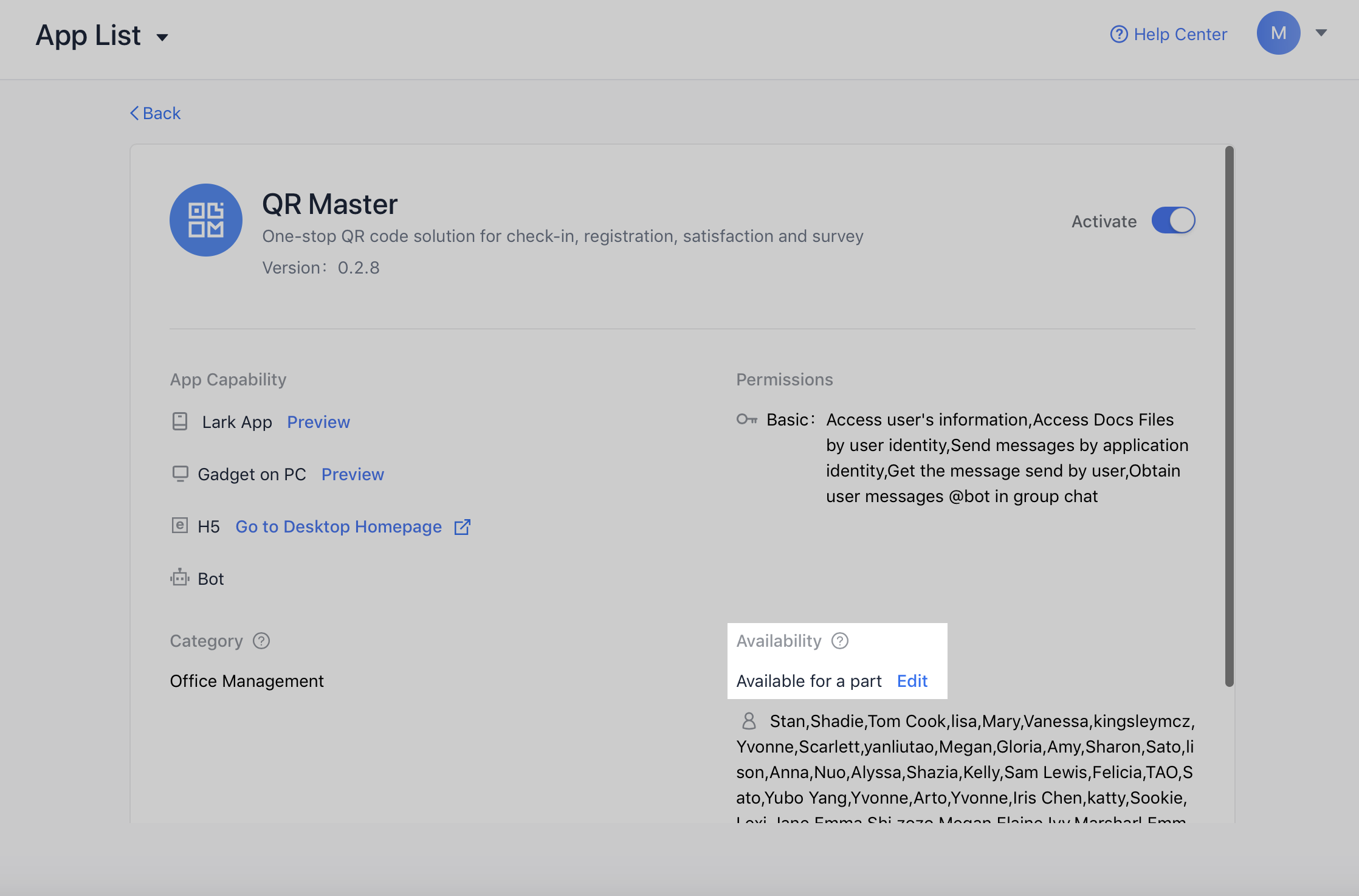Click the Lark App mobile icon

pos(180,421)
